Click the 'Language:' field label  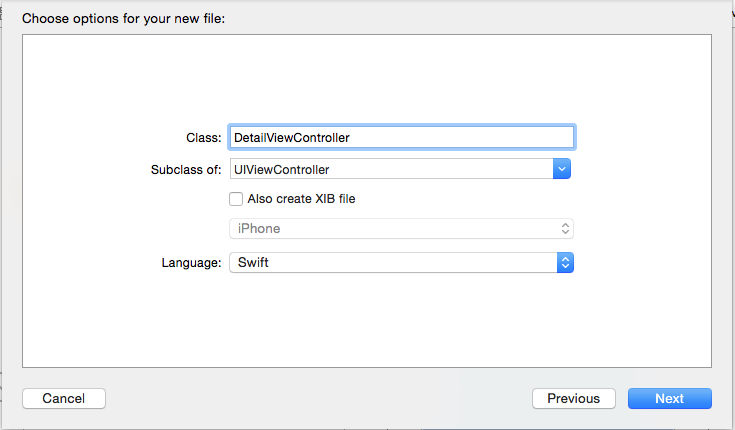[x=191, y=263]
